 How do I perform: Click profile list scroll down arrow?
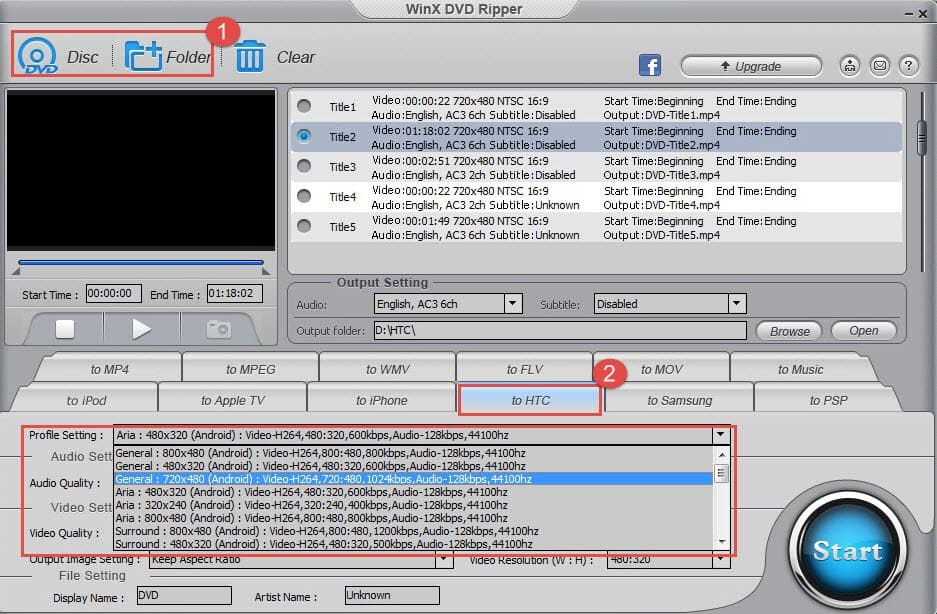pyautogui.click(x=722, y=542)
